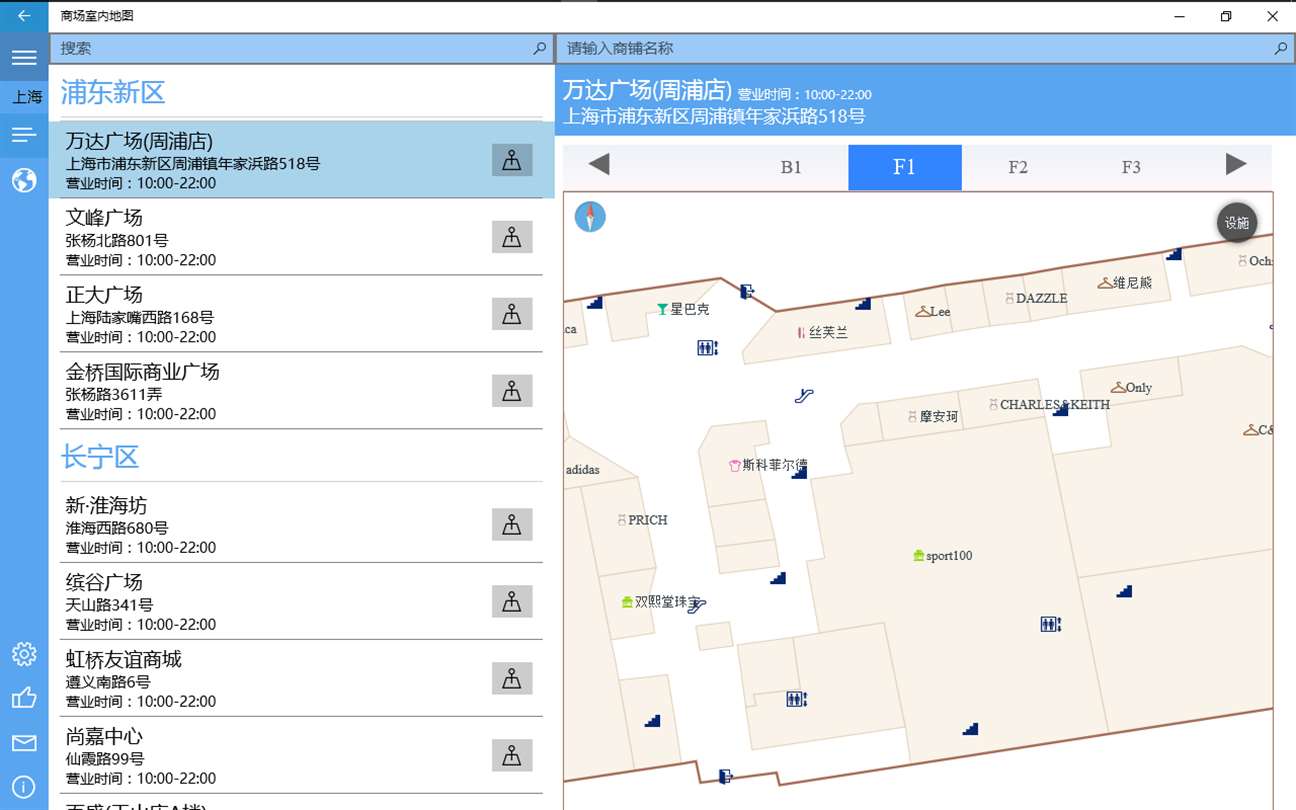Click stairs icon next to 斯科菲尔德
Viewport: 1296px width, 810px height.
click(x=799, y=473)
